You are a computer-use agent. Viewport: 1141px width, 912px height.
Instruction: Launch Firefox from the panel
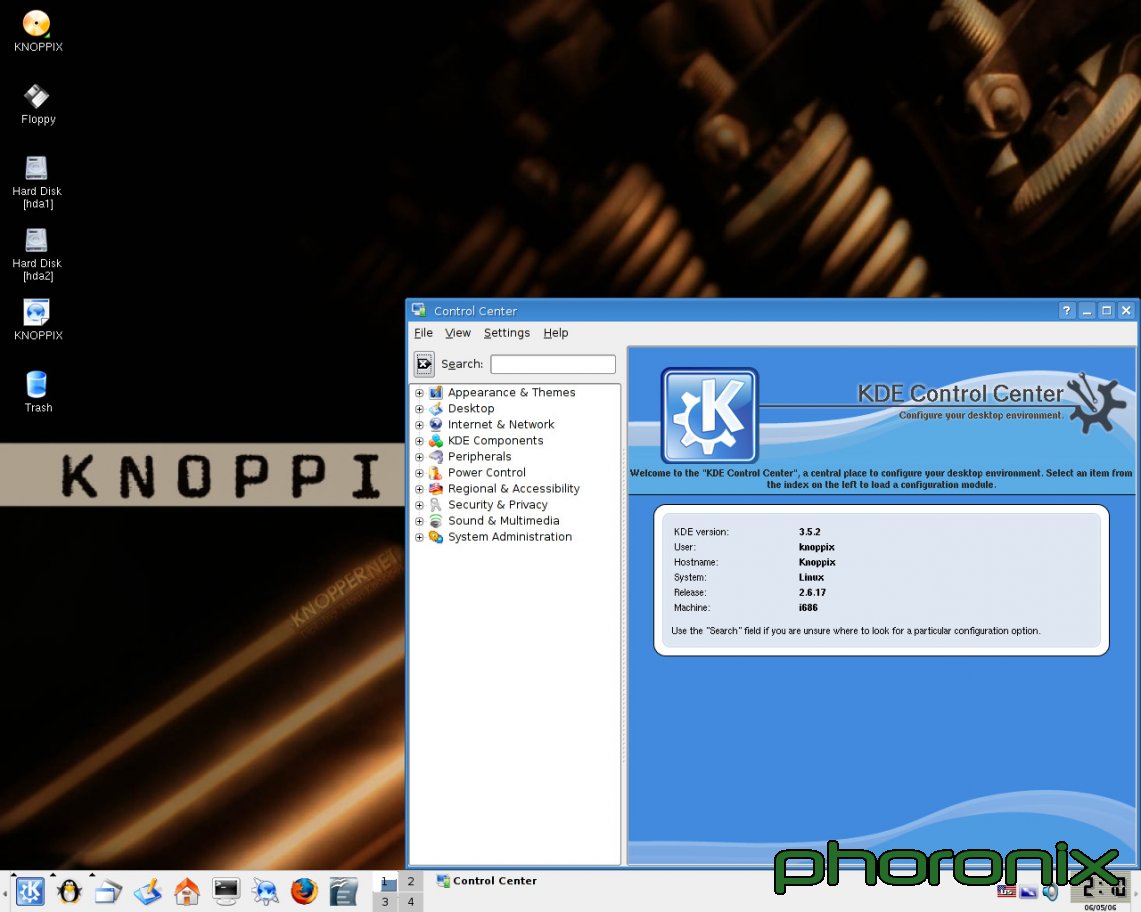click(304, 890)
